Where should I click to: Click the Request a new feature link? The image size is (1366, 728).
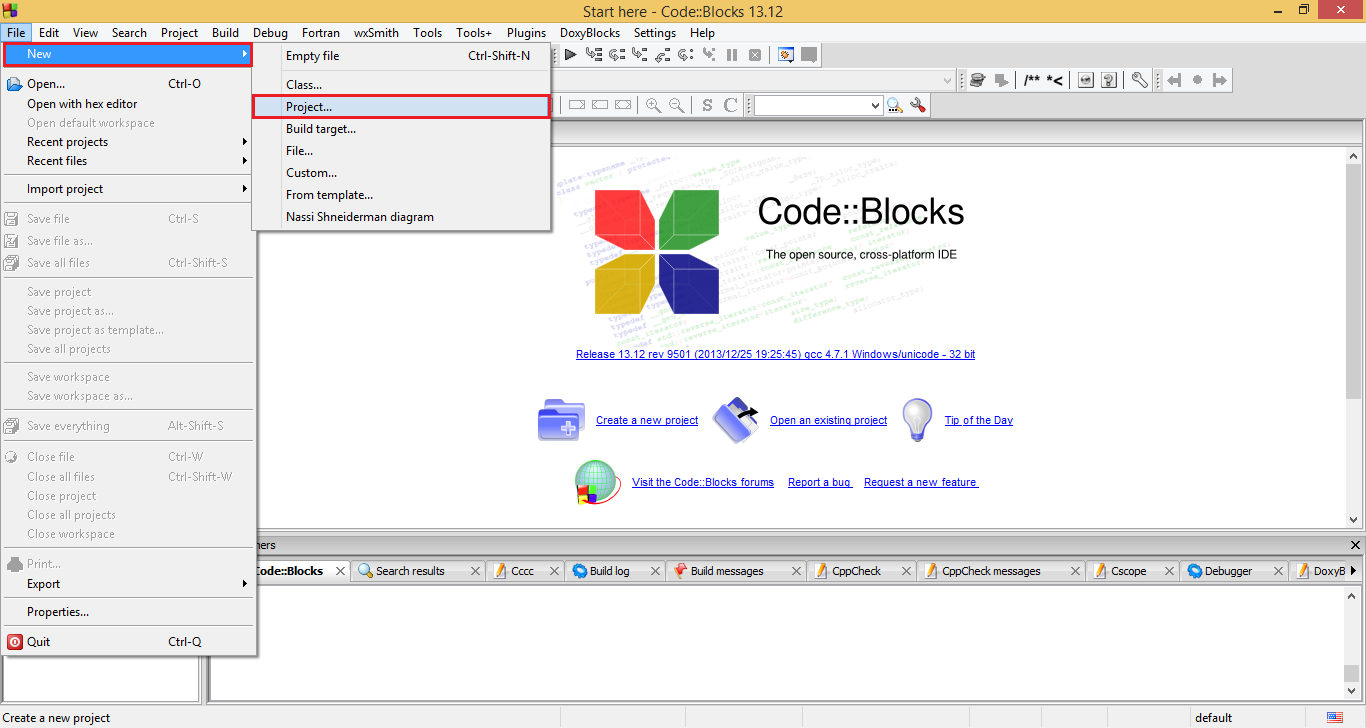click(x=921, y=482)
